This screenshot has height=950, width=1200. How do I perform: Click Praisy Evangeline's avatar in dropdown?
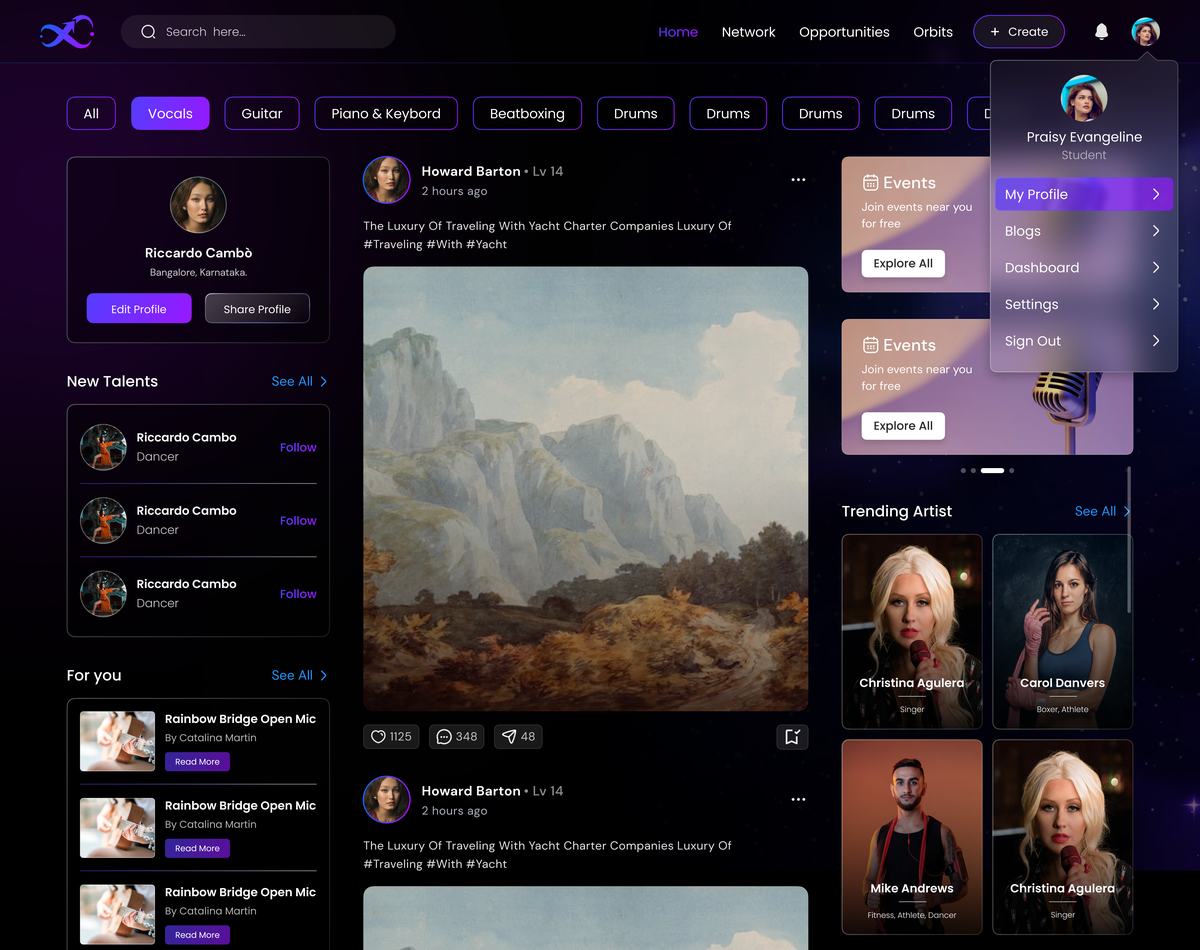click(x=1084, y=98)
